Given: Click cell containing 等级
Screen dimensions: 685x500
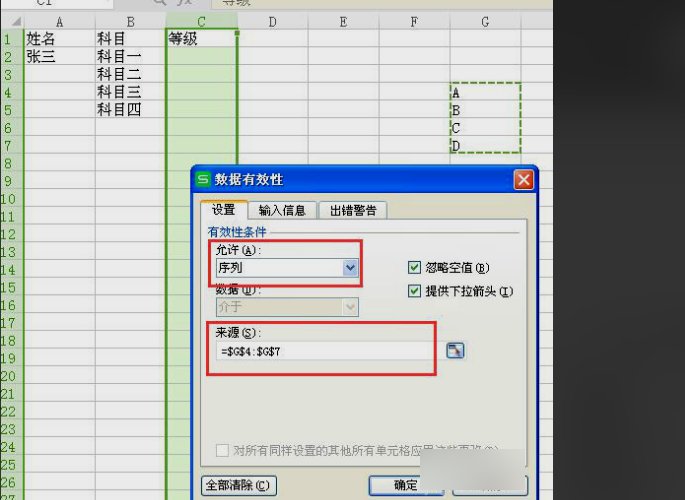Looking at the screenshot, I should (x=201, y=39).
